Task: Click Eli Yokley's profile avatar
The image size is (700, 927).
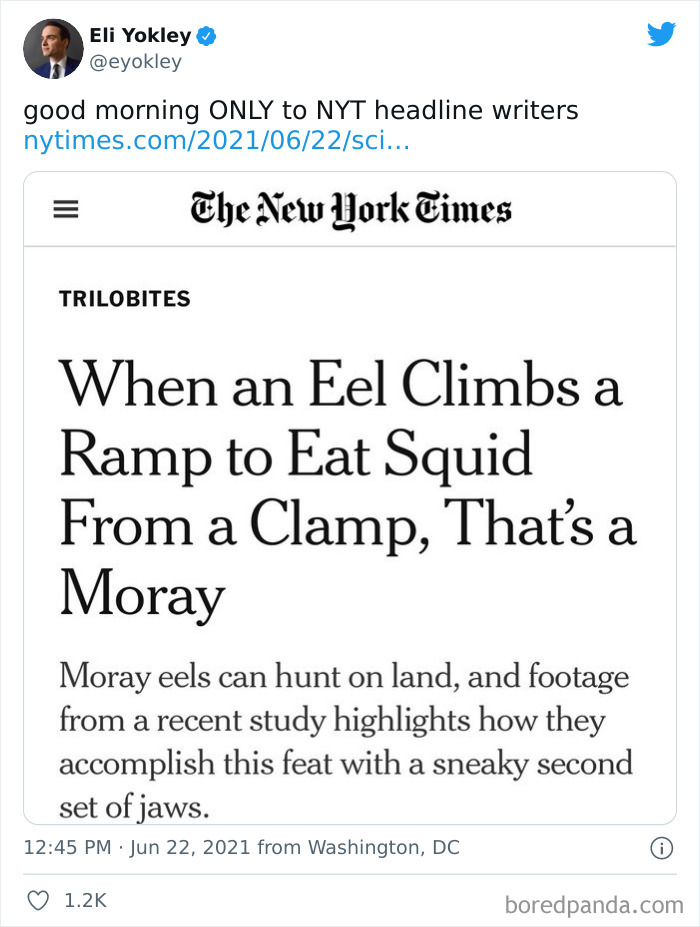Action: 52,48
